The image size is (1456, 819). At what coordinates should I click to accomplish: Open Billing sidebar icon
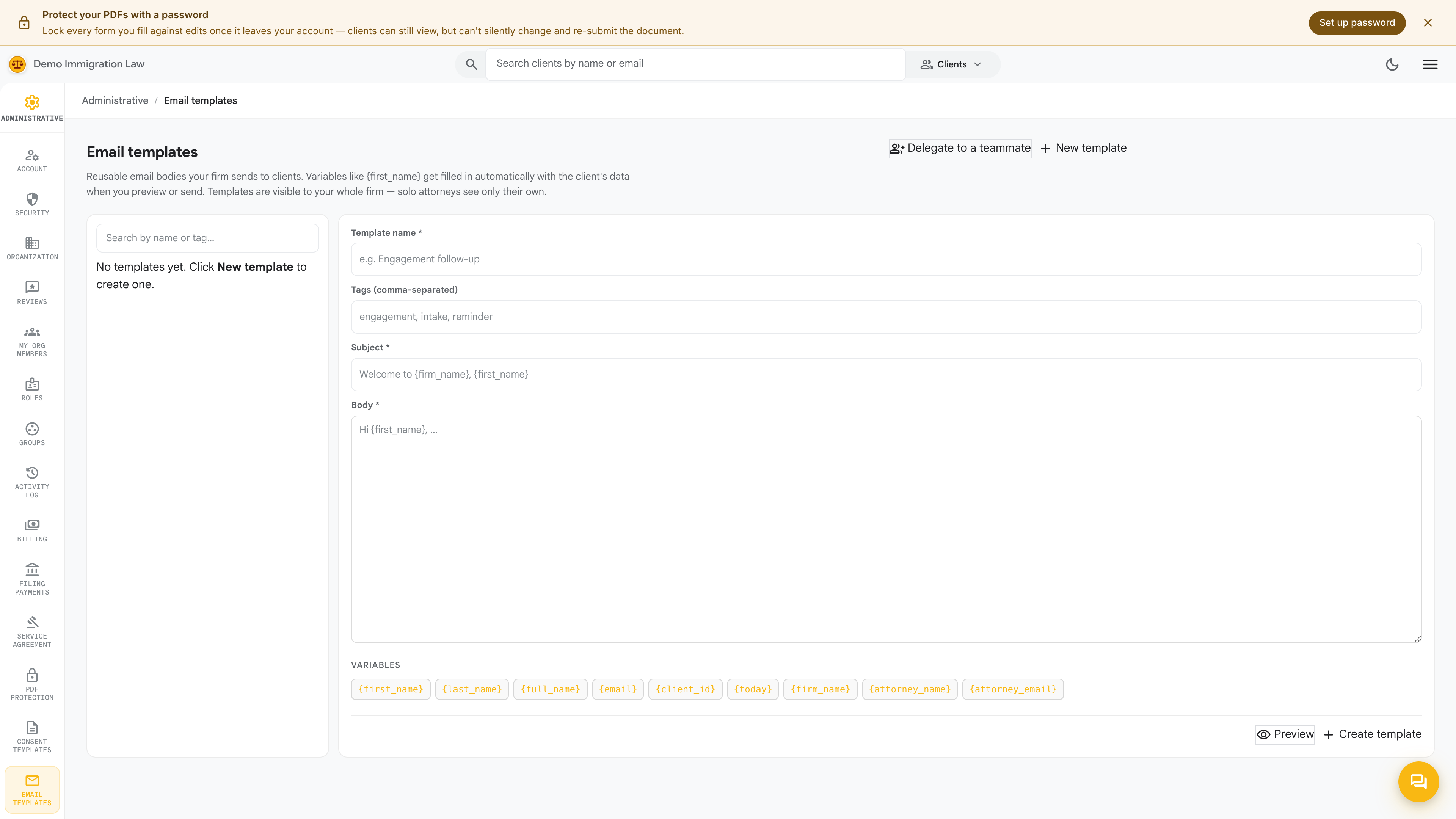click(x=31, y=531)
